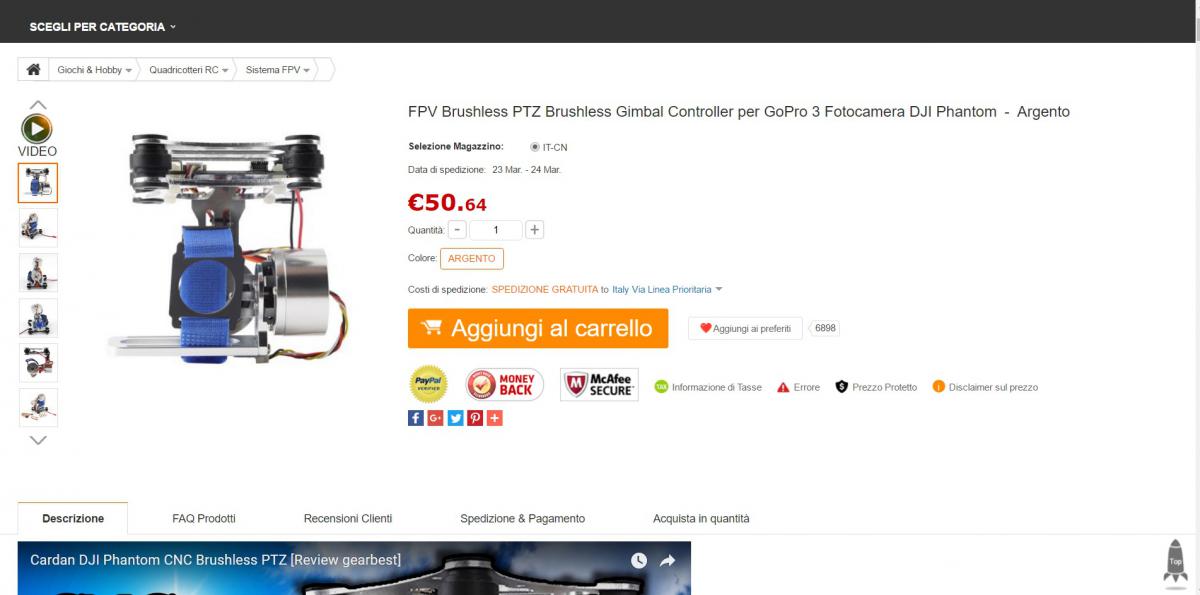The width and height of the screenshot is (1200, 595).
Task: Share the product on Facebook
Action: [416, 418]
